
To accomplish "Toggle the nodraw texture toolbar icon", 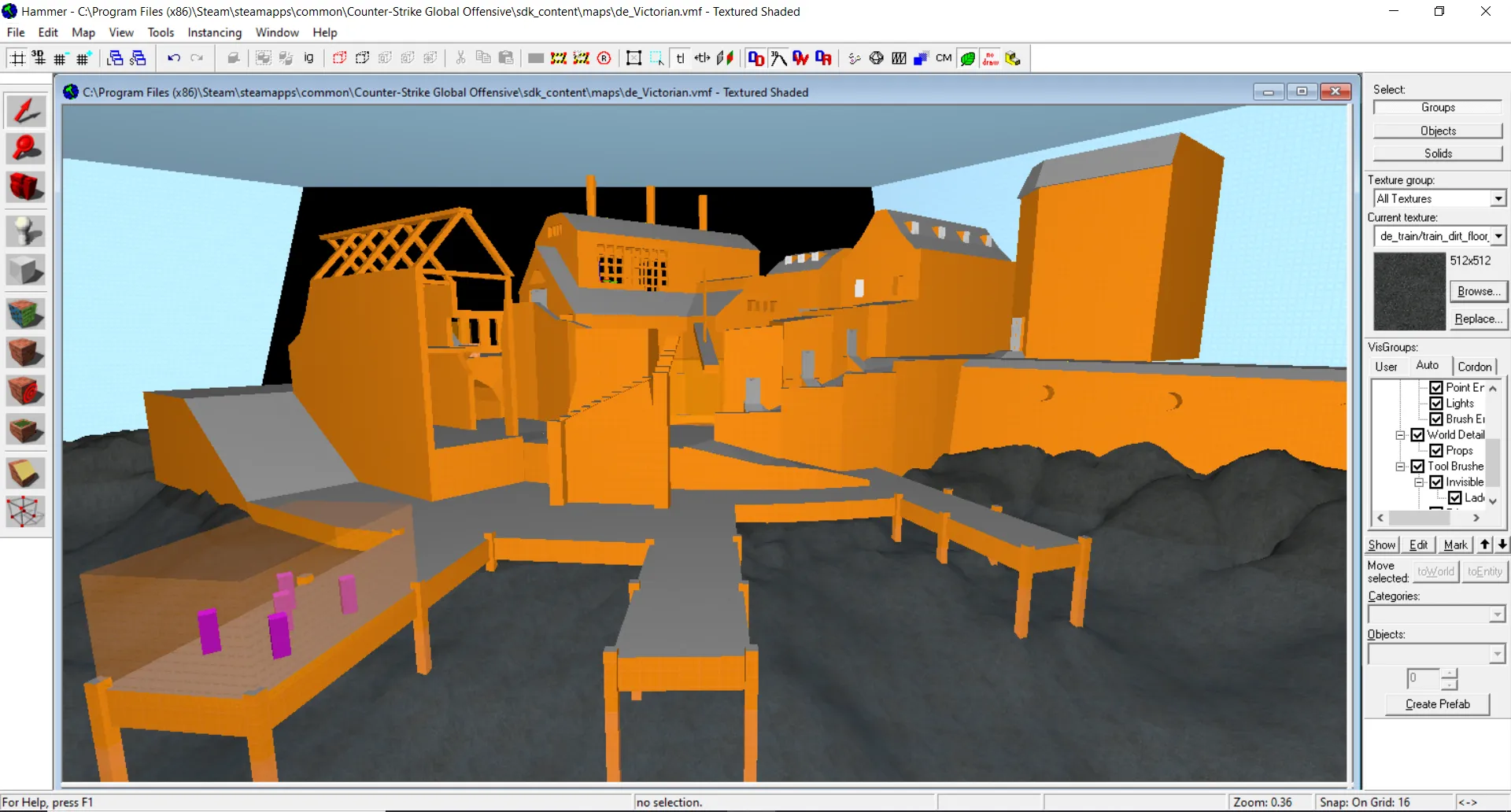I will pyautogui.click(x=990, y=58).
